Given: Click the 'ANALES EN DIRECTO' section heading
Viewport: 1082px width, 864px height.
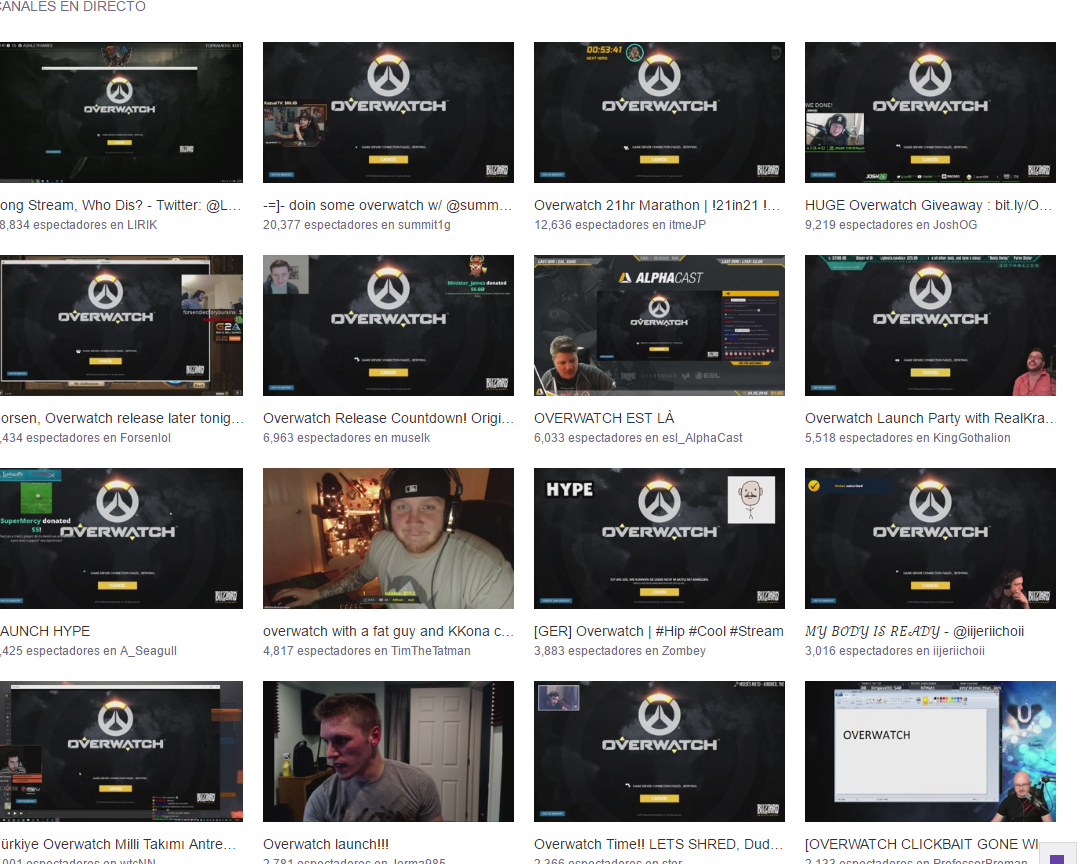Looking at the screenshot, I should [x=72, y=6].
